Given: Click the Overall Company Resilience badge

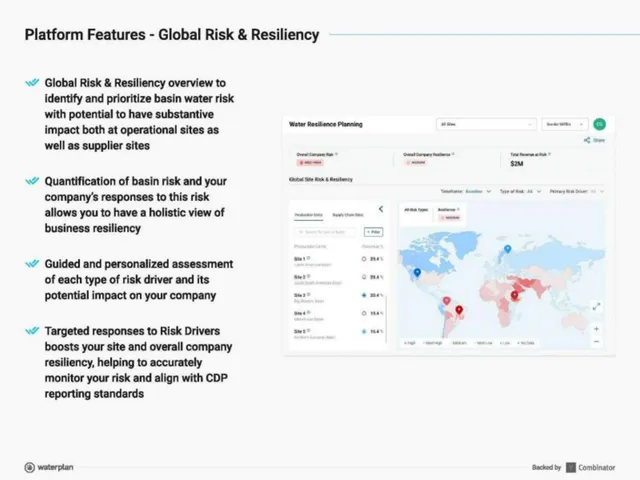Looking at the screenshot, I should [416, 162].
